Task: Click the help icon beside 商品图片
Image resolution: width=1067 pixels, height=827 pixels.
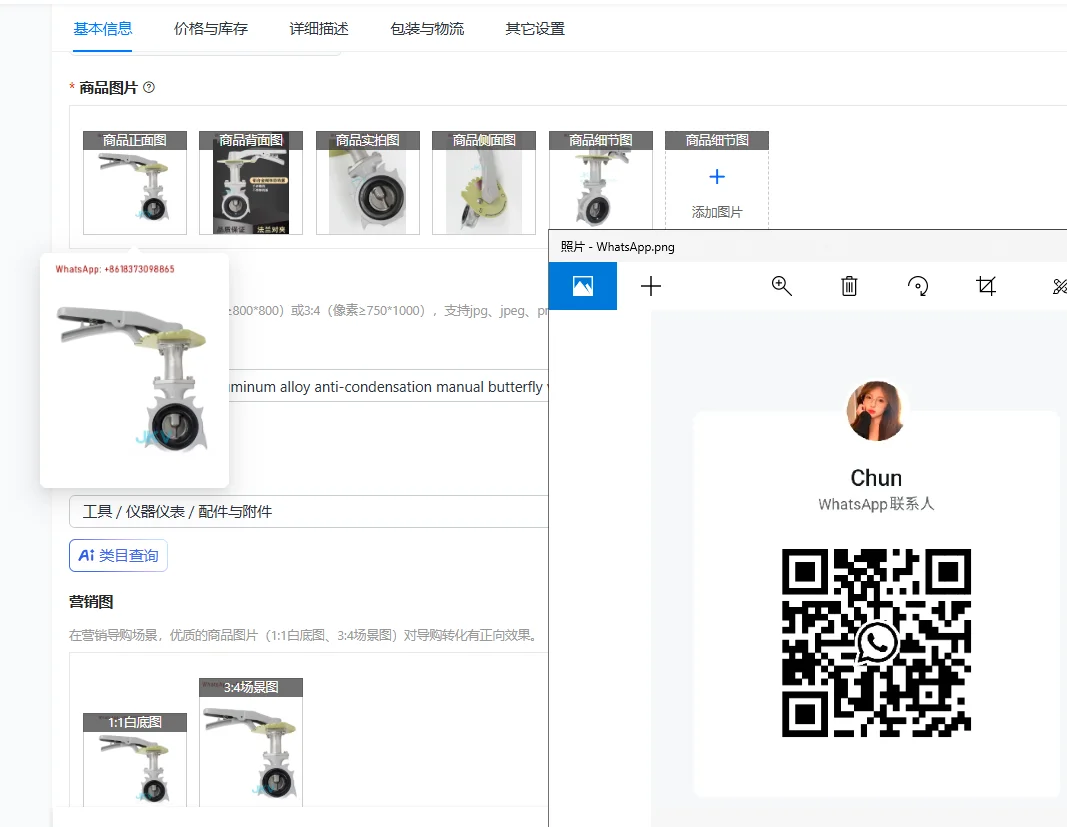Action: coord(149,87)
